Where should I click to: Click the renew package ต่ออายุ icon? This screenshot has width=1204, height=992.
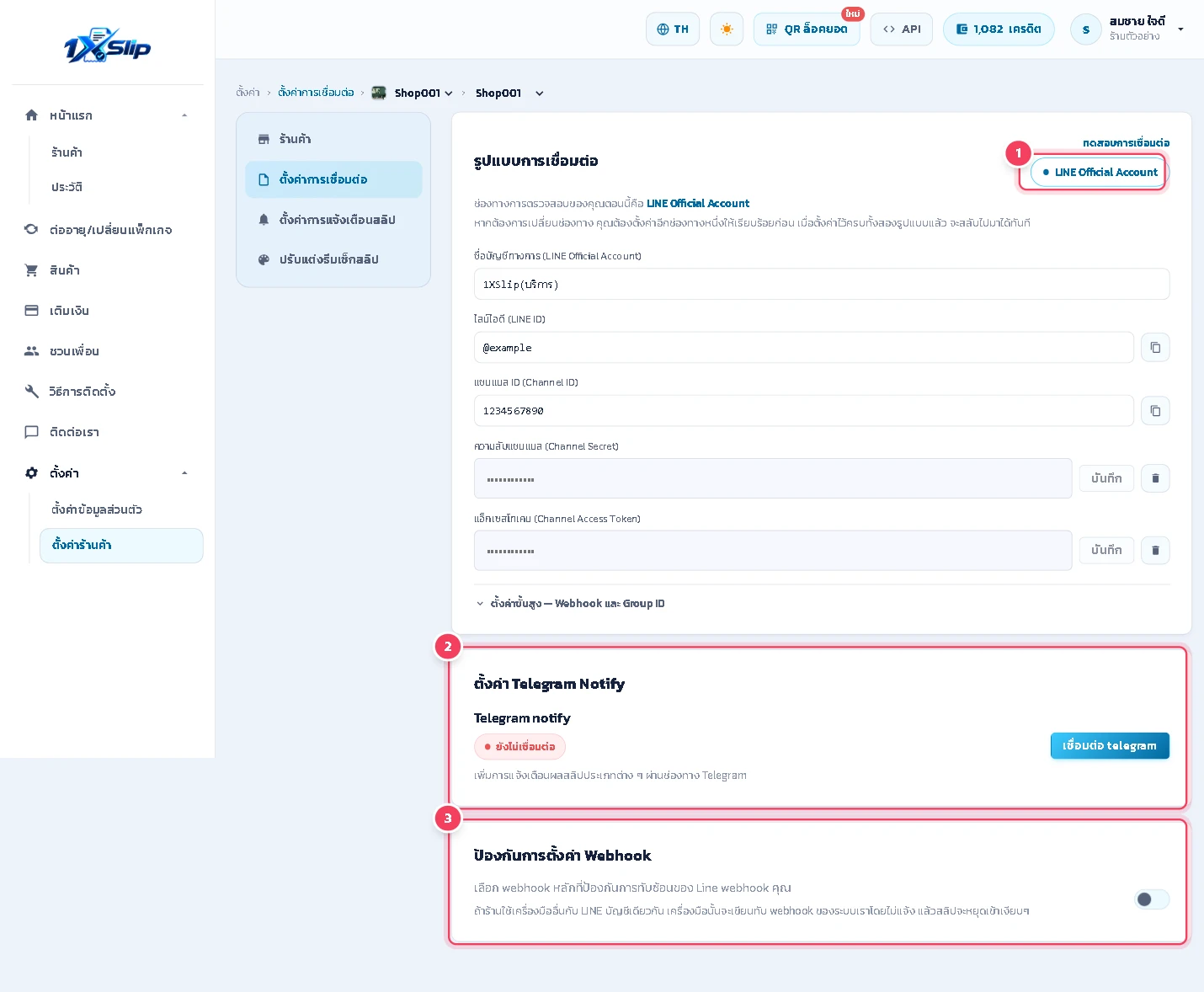coord(32,229)
